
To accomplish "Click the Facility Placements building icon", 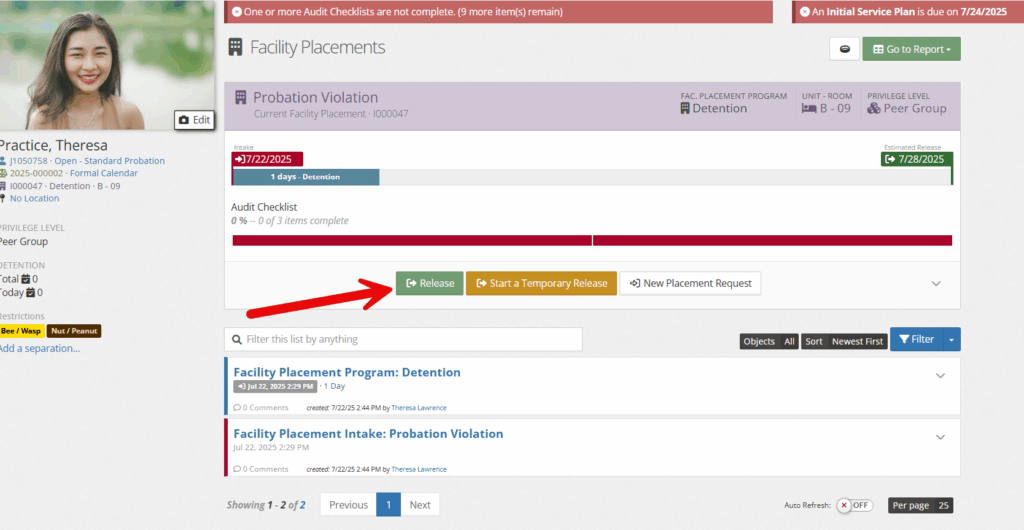I will (235, 47).
